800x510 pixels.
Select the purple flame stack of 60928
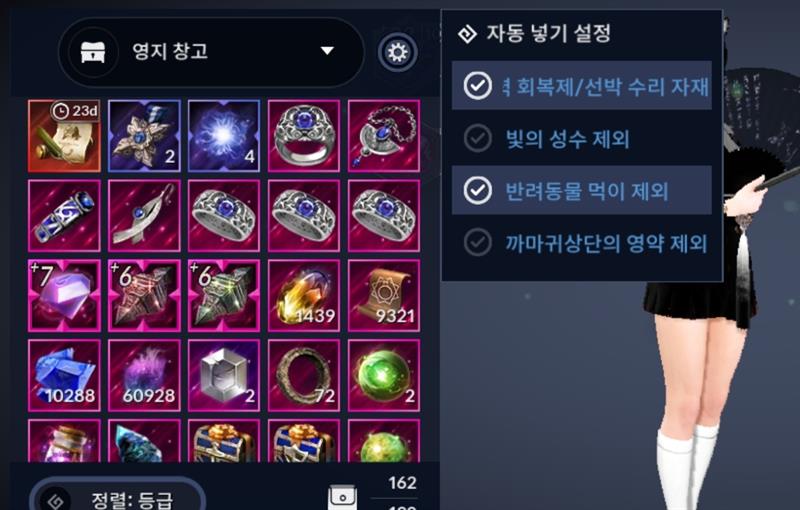click(x=144, y=375)
